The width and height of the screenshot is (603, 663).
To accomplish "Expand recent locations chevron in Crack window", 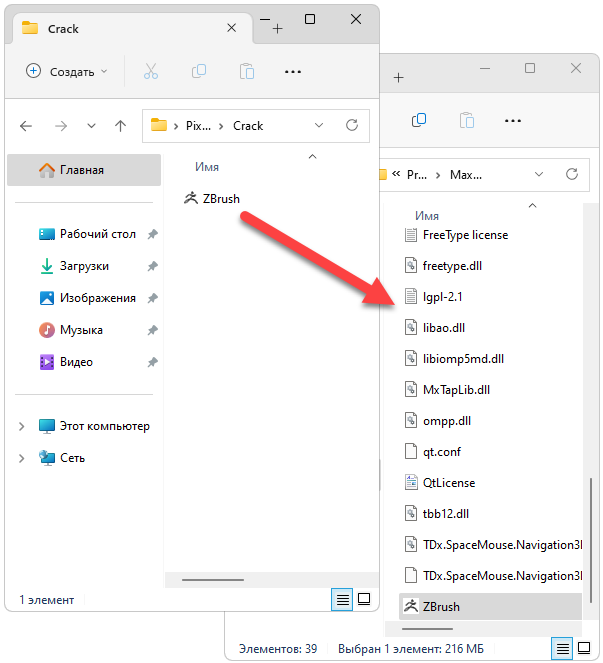I will point(91,126).
